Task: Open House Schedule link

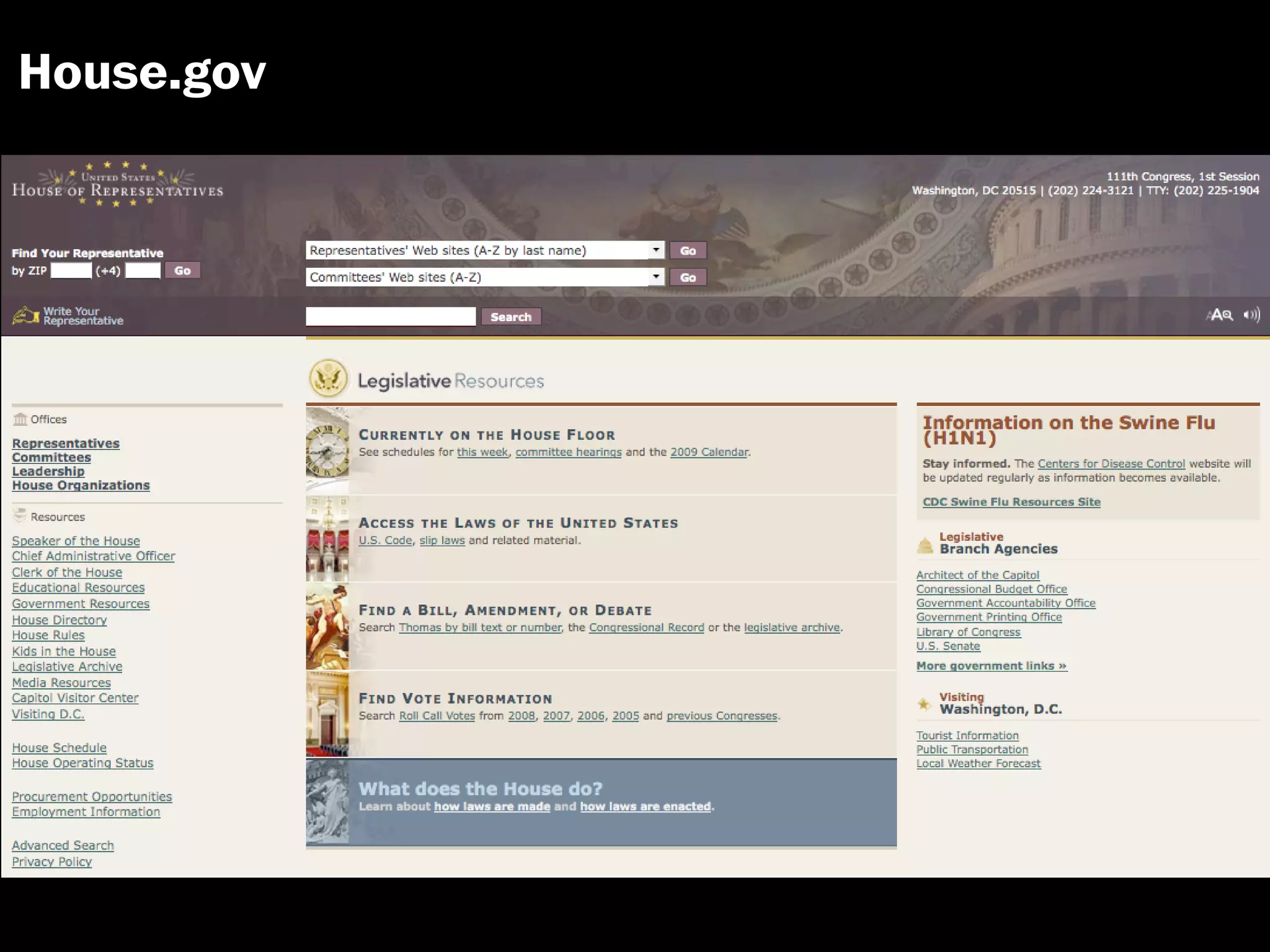Action: [x=60, y=748]
